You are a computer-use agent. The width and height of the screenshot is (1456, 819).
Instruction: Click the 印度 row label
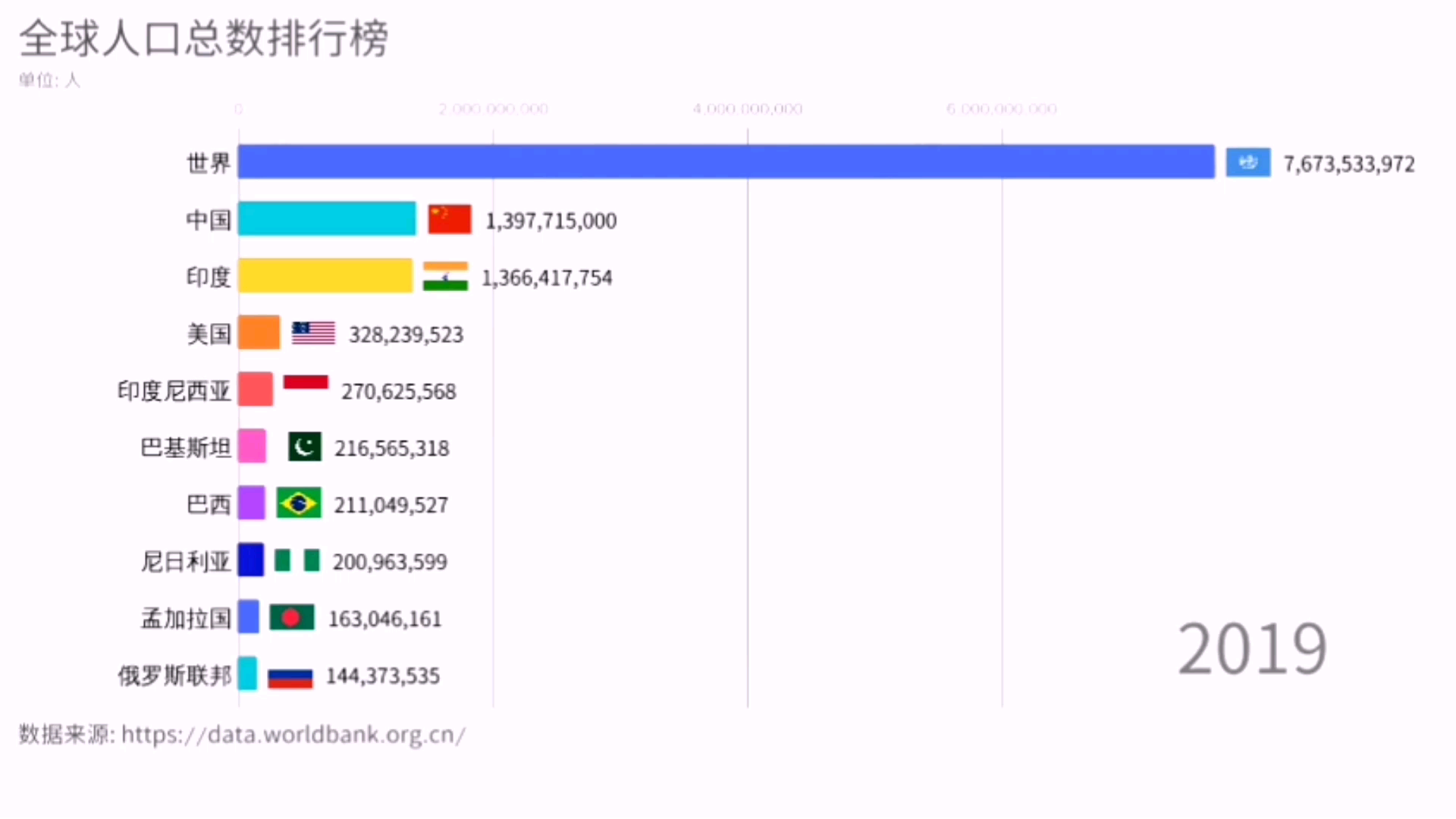click(x=209, y=276)
